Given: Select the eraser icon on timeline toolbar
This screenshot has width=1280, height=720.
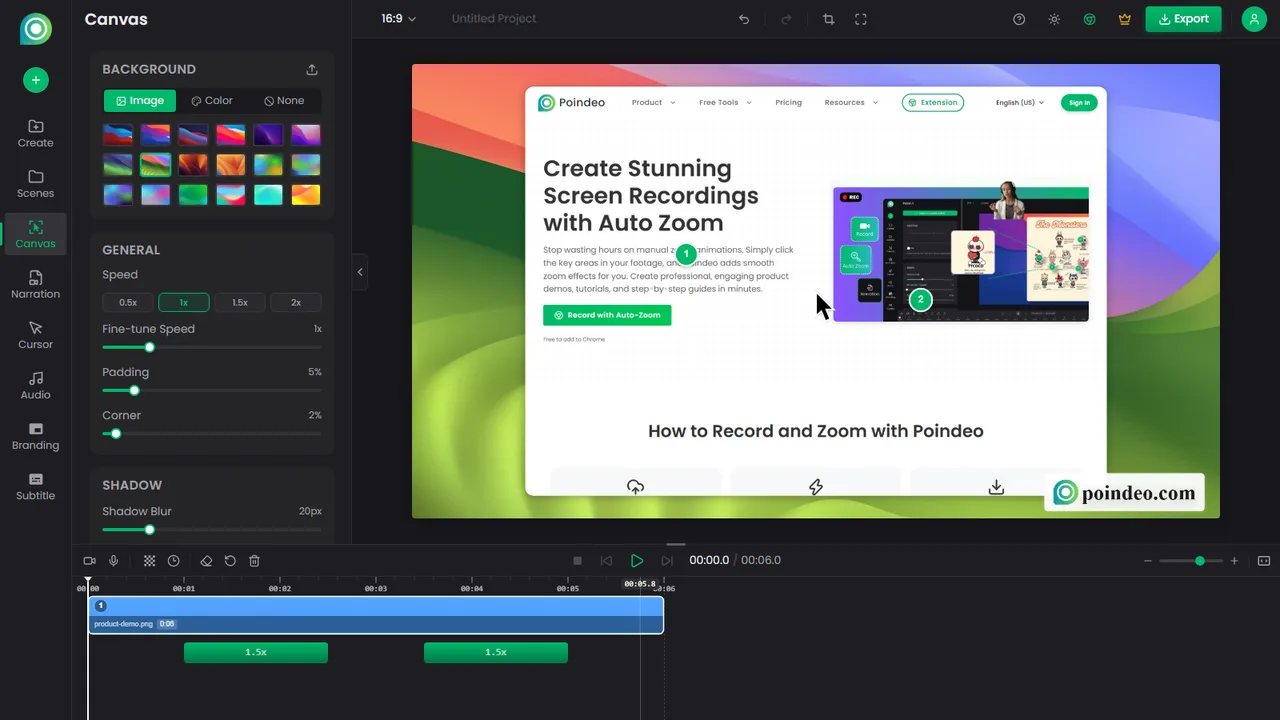Looking at the screenshot, I should point(206,561).
